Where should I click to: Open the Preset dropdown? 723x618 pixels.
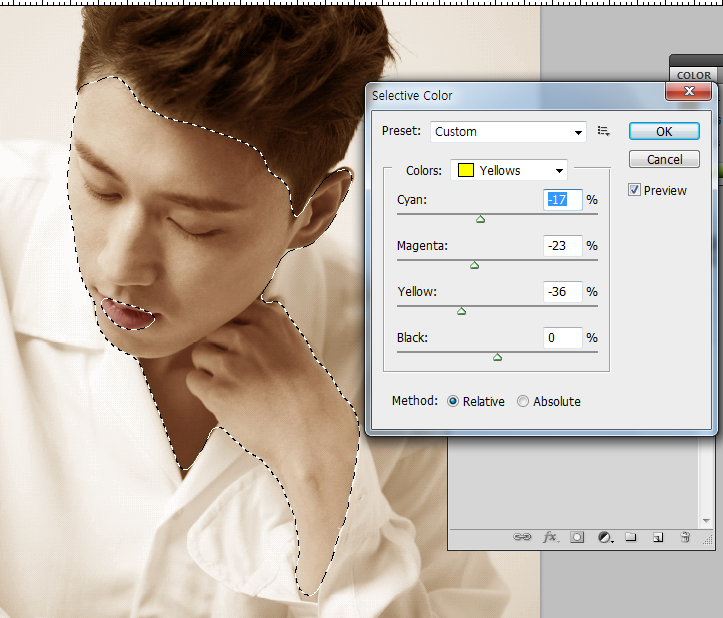[x=508, y=132]
